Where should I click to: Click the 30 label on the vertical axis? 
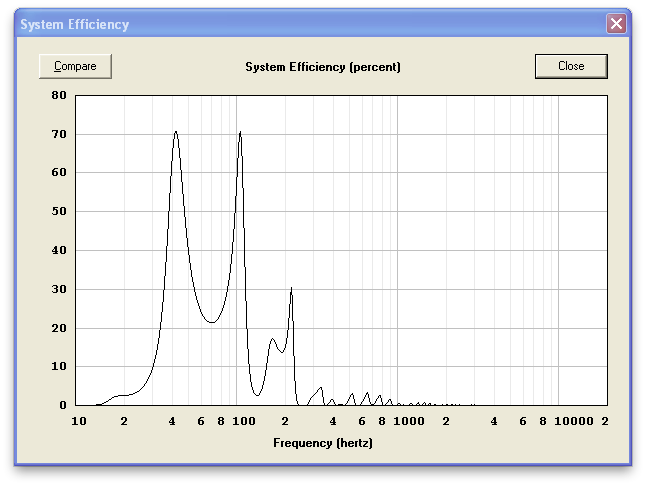59,289
